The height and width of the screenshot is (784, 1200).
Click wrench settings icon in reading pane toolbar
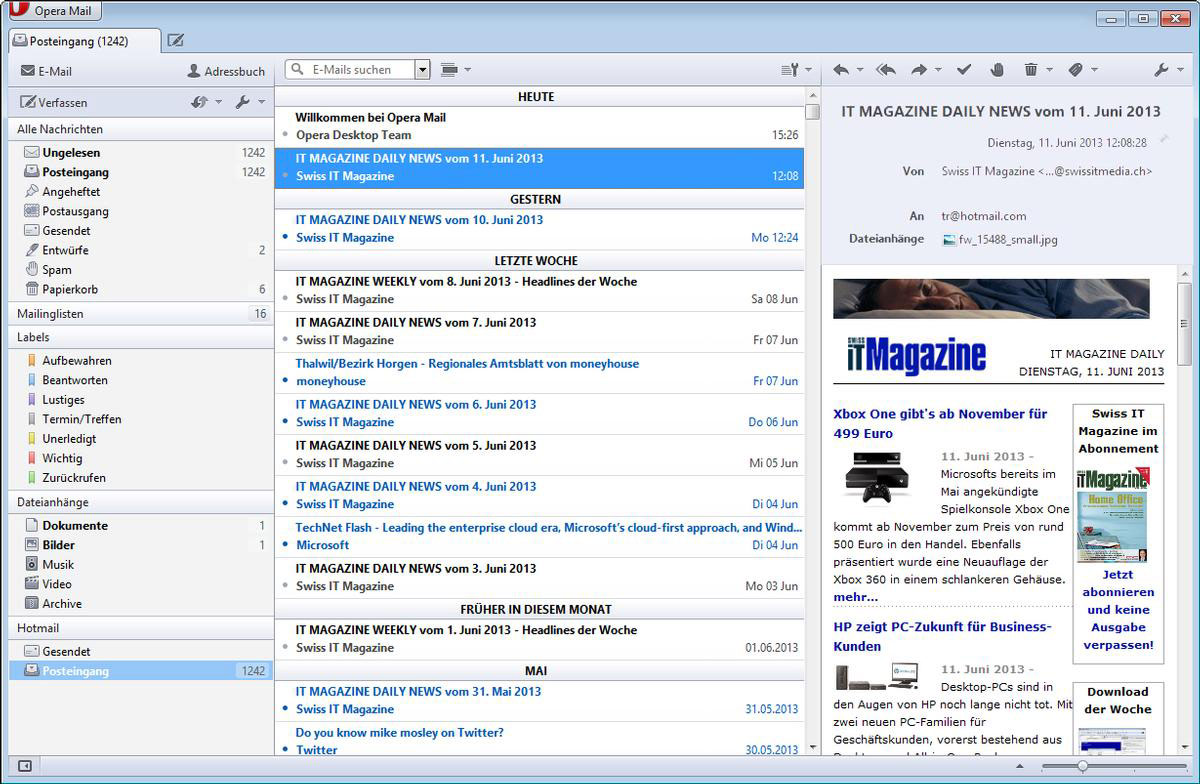1161,70
